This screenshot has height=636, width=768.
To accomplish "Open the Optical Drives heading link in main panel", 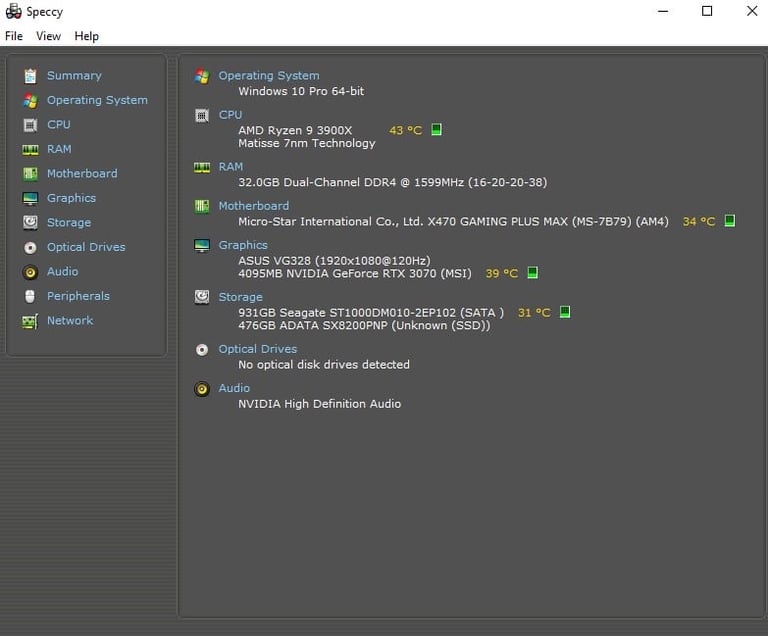I will pyautogui.click(x=258, y=349).
